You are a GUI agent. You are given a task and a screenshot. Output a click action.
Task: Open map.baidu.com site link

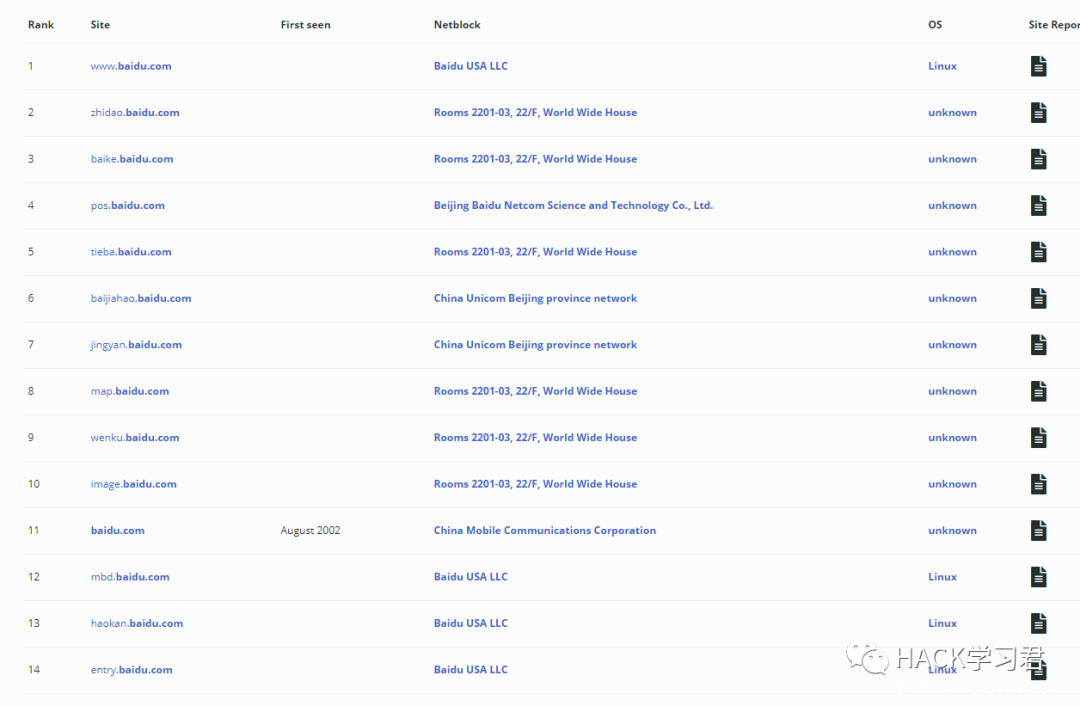click(x=129, y=391)
